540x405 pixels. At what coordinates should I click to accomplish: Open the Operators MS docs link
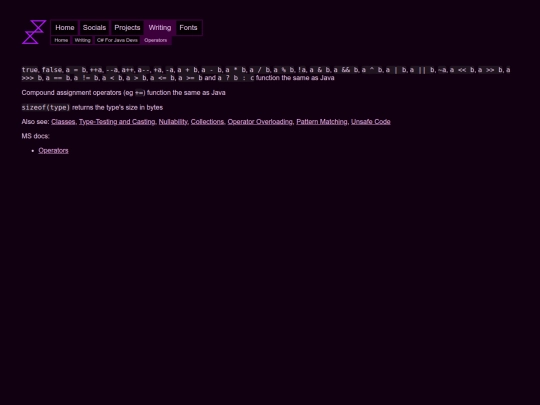coord(53,150)
